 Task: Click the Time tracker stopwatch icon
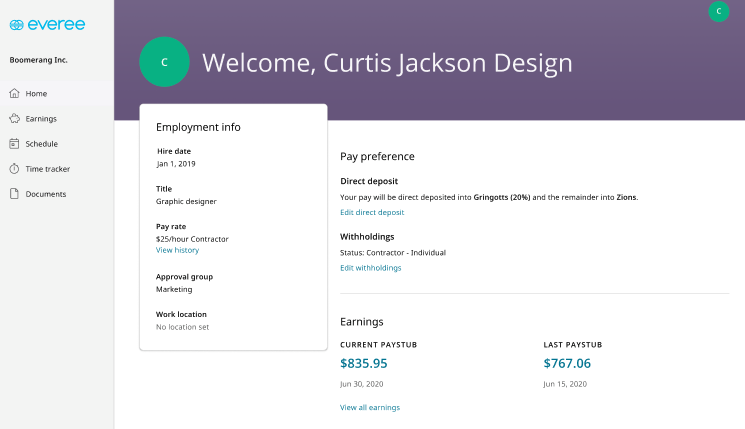click(14, 169)
